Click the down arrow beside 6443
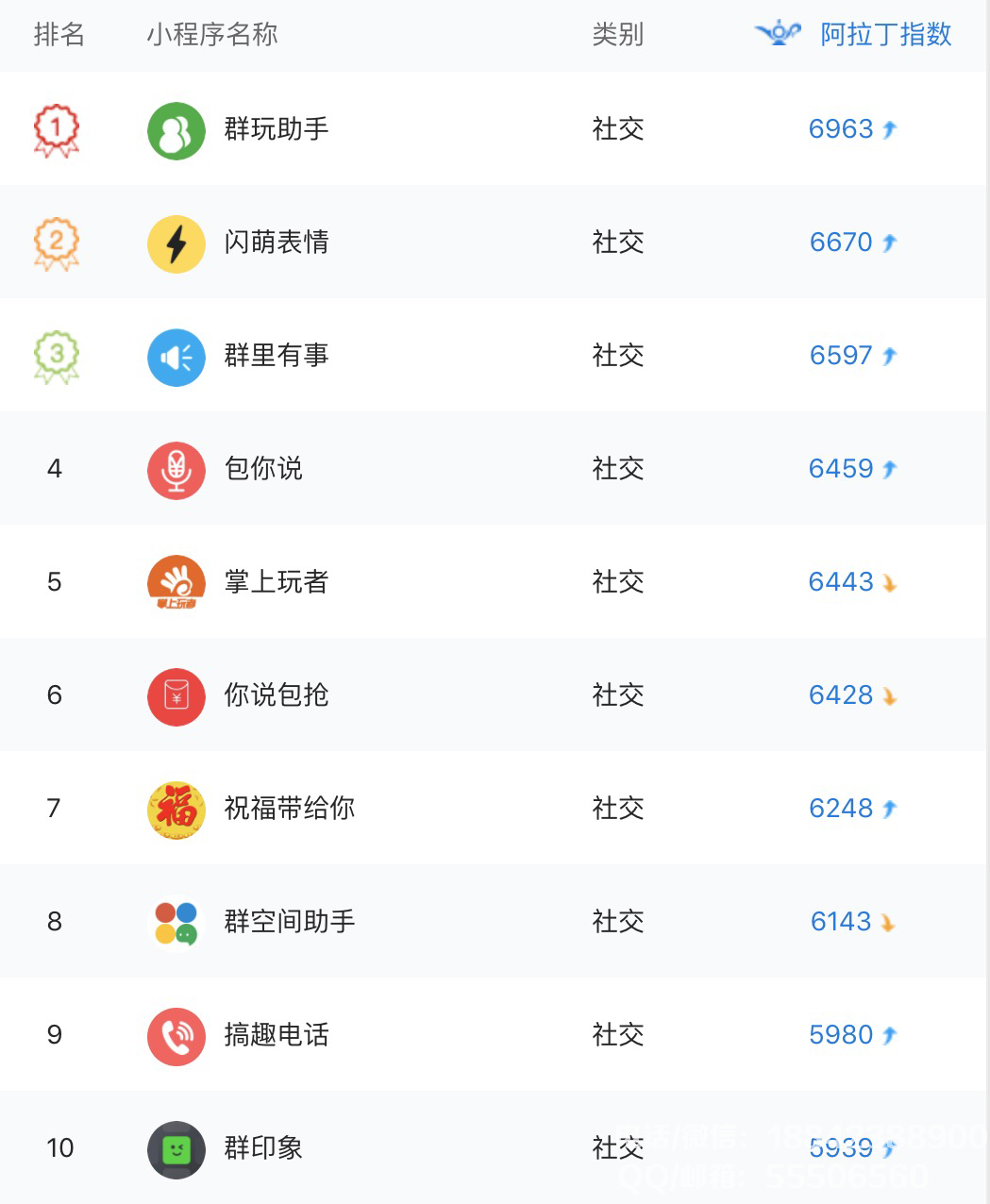The width and height of the screenshot is (990, 1204). pos(889,583)
